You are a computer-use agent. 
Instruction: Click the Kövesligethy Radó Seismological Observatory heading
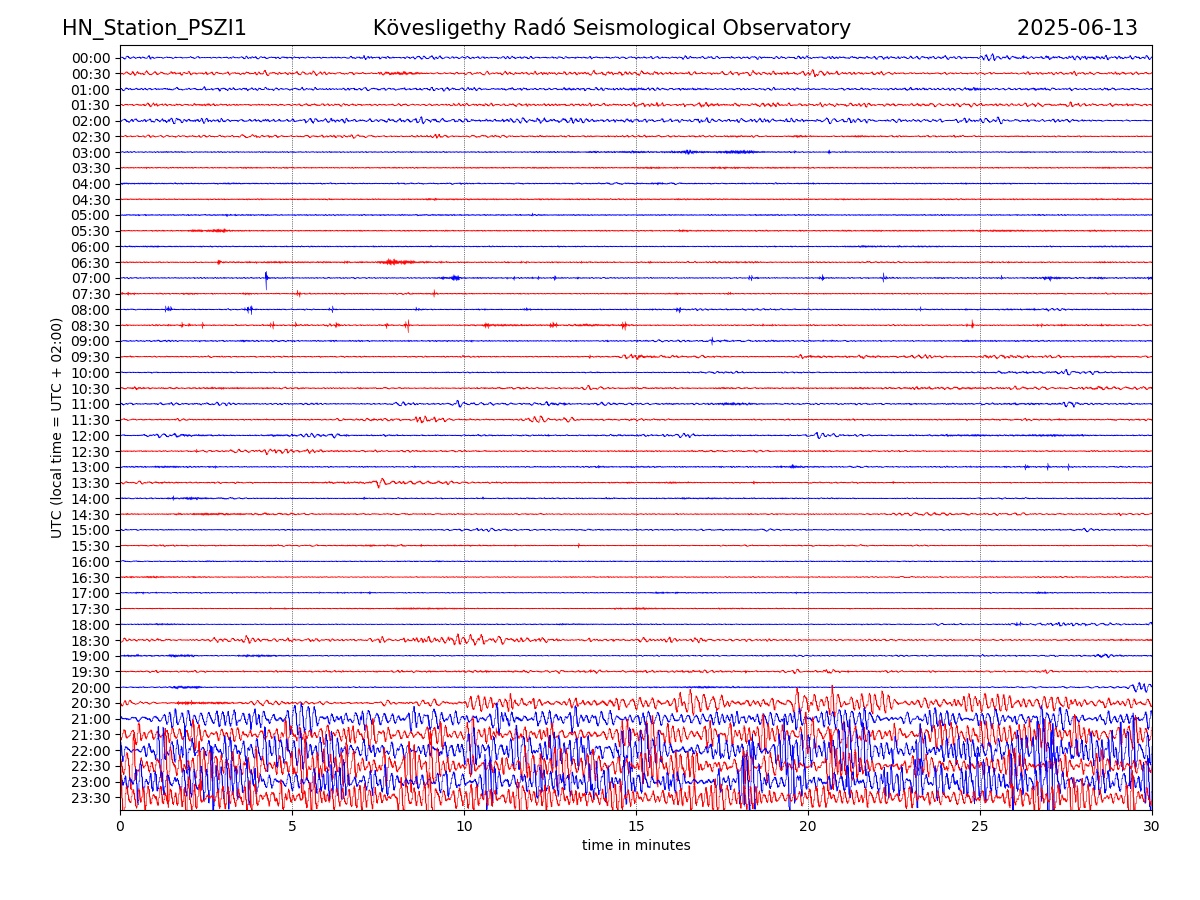[x=611, y=28]
